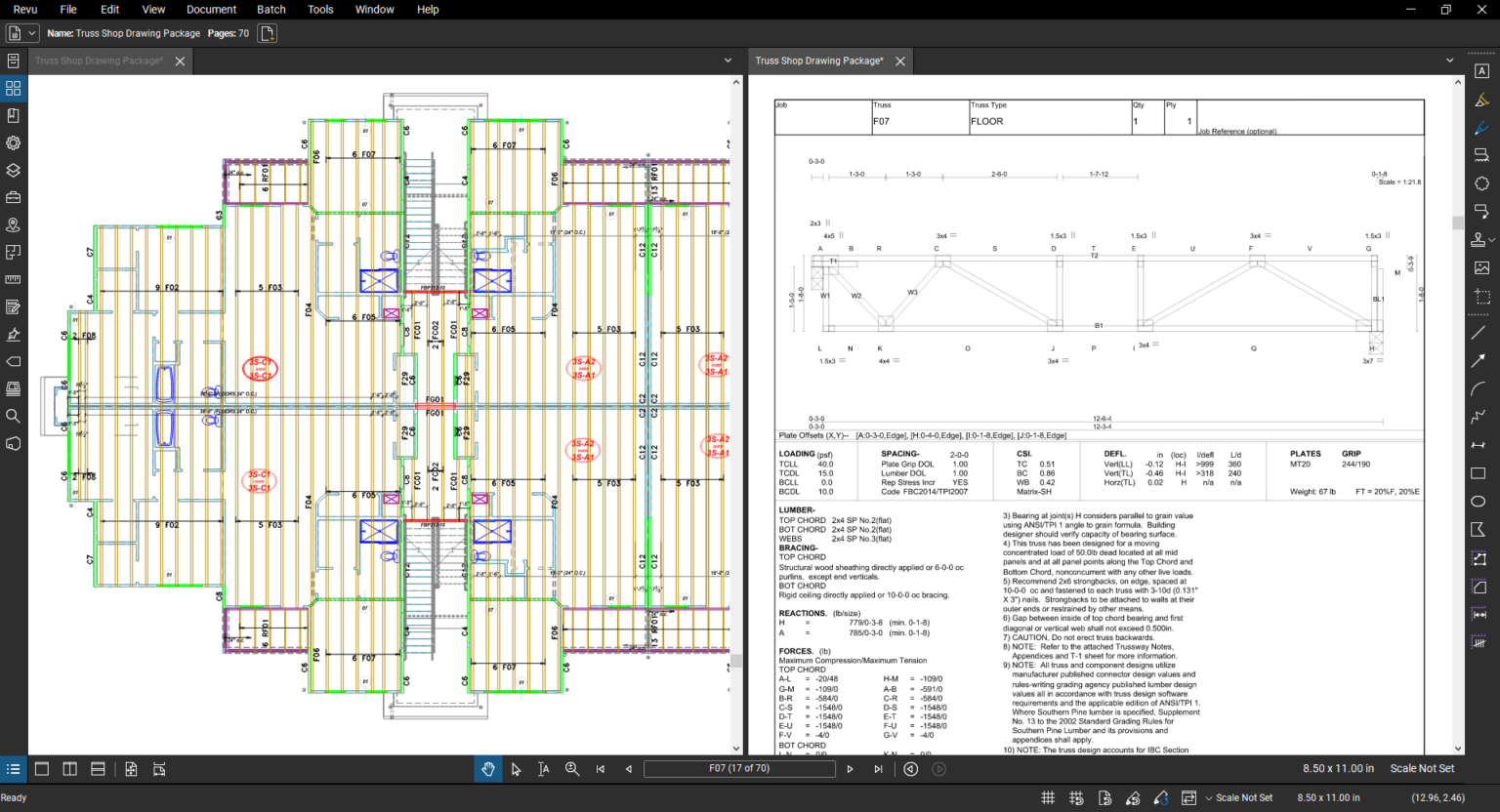Open the Document menu

[x=211, y=10]
